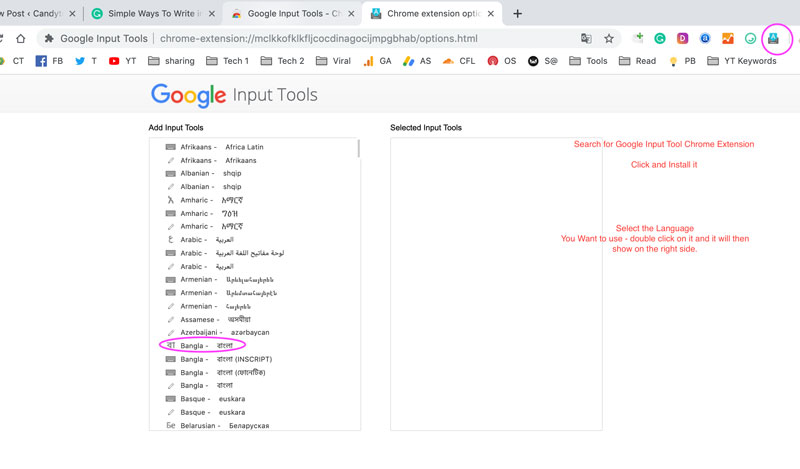Click the translate page icon in address bar
Image resolution: width=800 pixels, height=469 pixels.
(x=586, y=38)
